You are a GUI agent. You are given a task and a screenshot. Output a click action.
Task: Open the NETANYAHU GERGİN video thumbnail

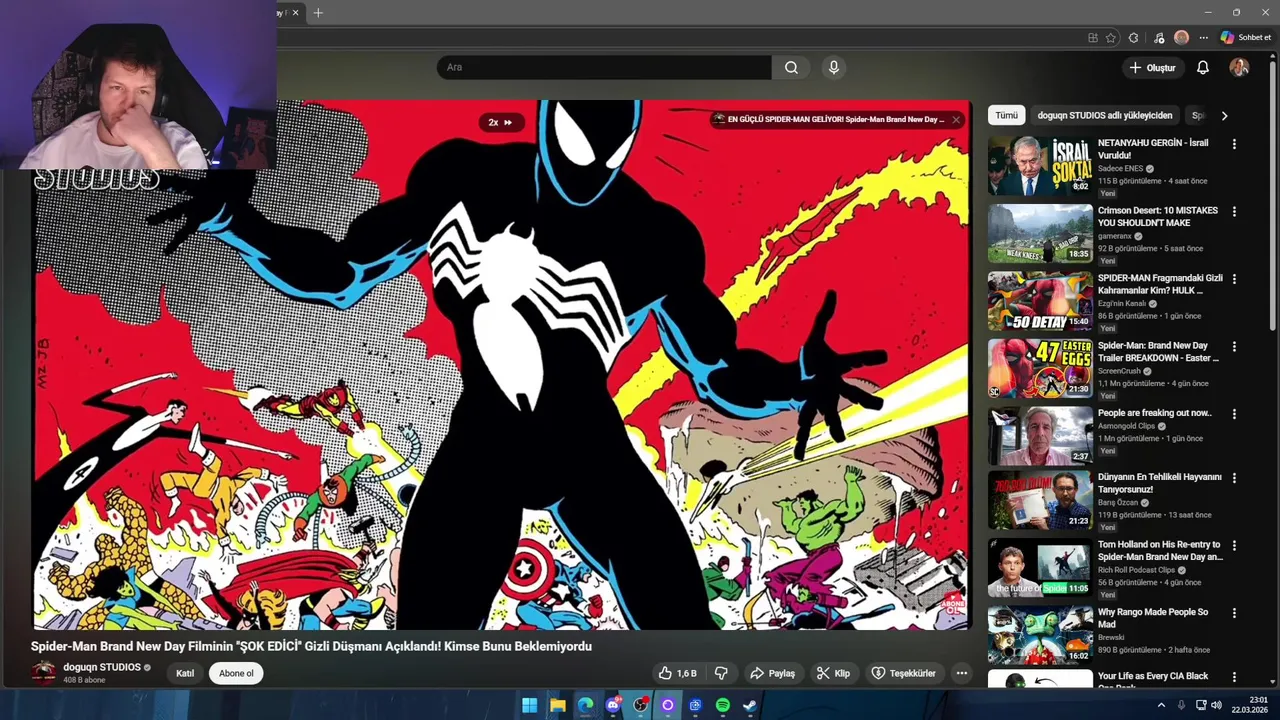click(x=1040, y=165)
